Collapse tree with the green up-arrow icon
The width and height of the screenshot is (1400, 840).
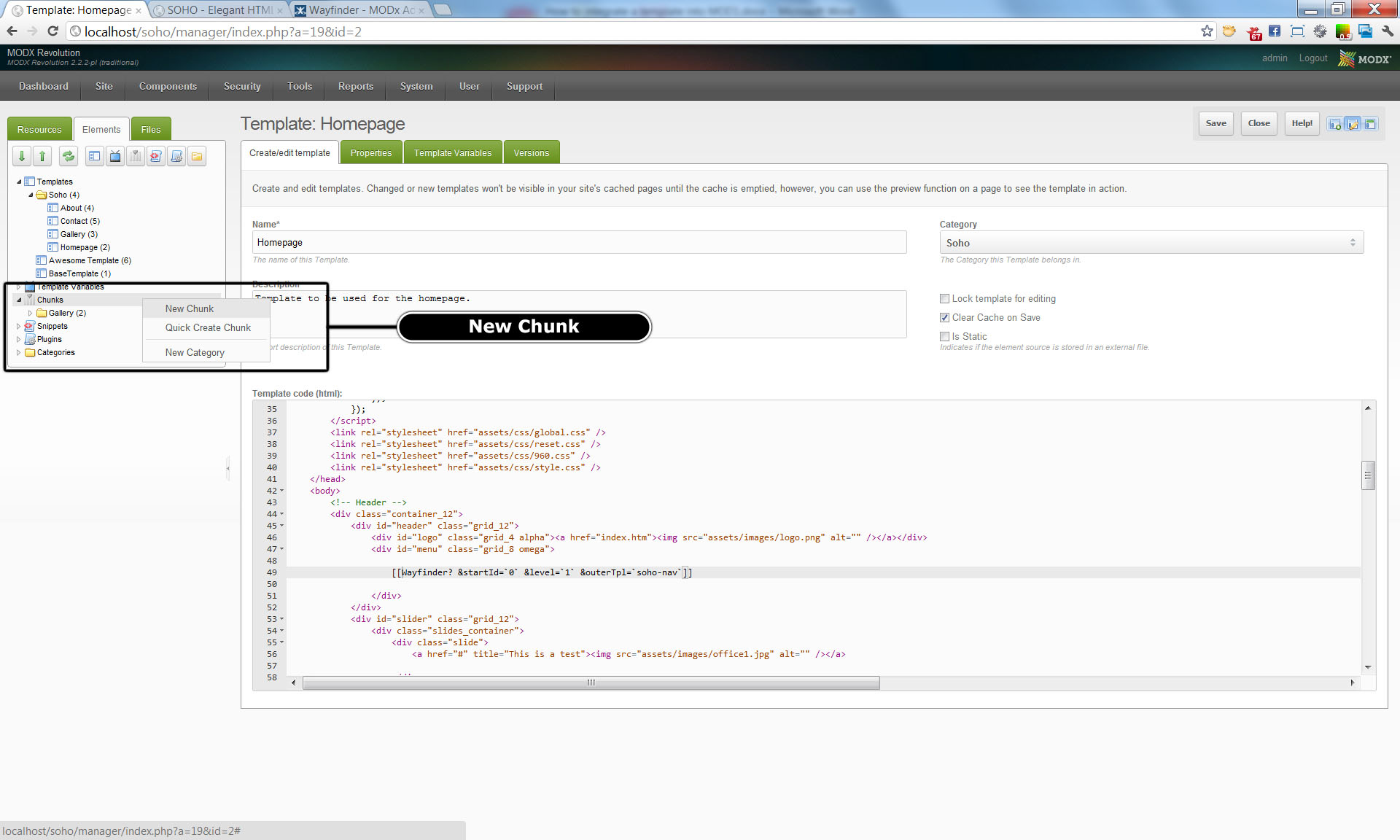pyautogui.click(x=42, y=156)
